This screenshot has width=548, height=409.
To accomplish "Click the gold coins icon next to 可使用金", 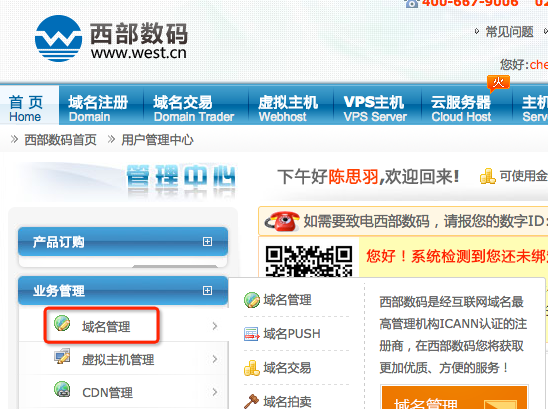I will pos(488,176).
